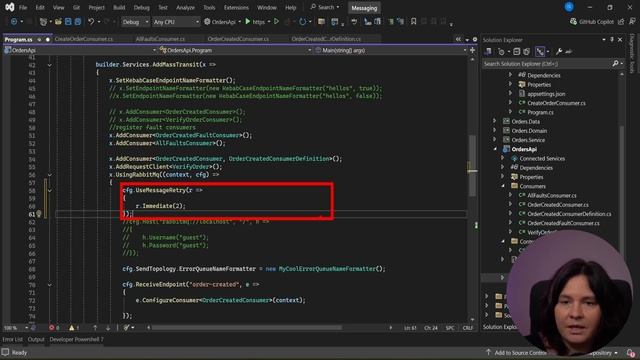Open the Output panel tab
The width and height of the screenshot is (640, 360).
tap(36, 340)
